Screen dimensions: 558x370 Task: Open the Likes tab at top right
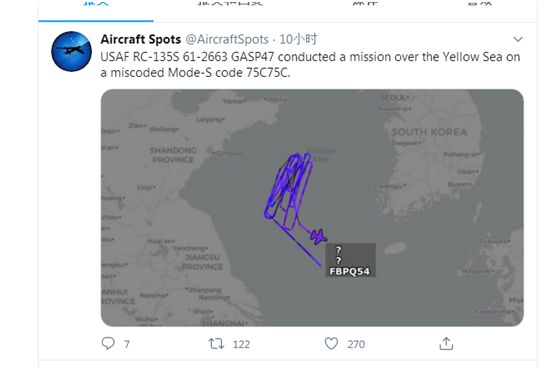tap(480, 3)
